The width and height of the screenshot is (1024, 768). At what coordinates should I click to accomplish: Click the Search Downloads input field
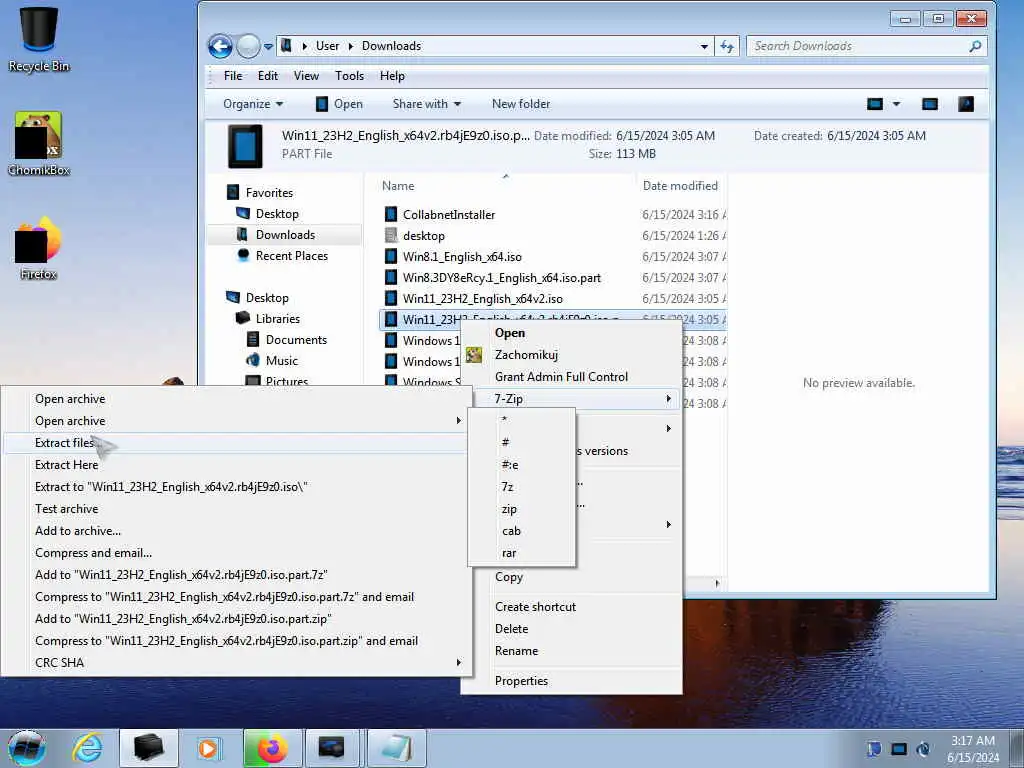[856, 46]
